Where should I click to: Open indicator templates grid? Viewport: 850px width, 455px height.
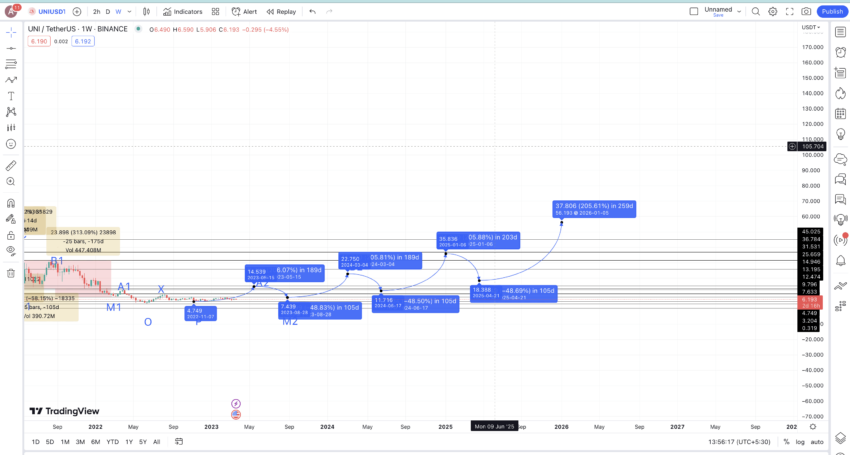(x=215, y=11)
